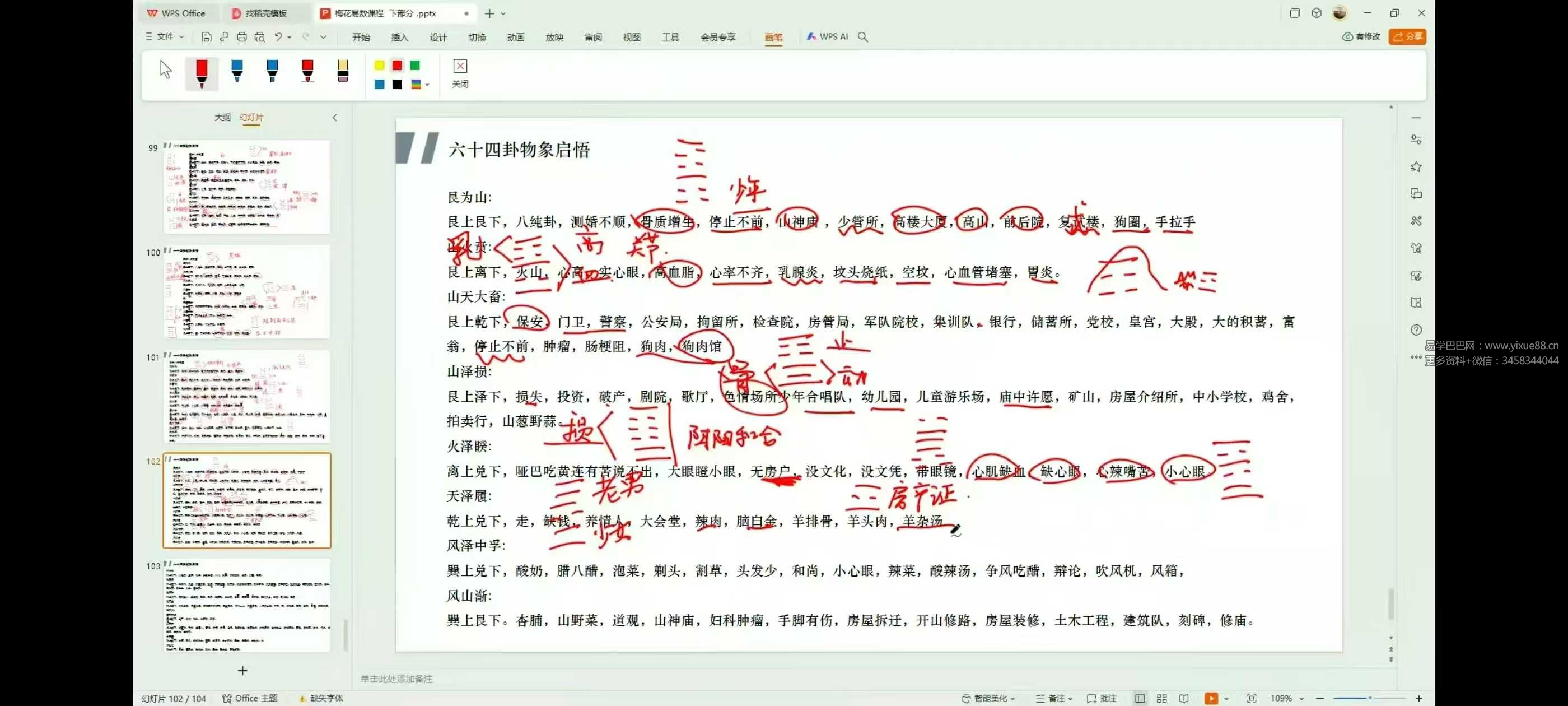The width and height of the screenshot is (1568, 706).
Task: Switch to slide sorter grid view
Action: 1161,698
